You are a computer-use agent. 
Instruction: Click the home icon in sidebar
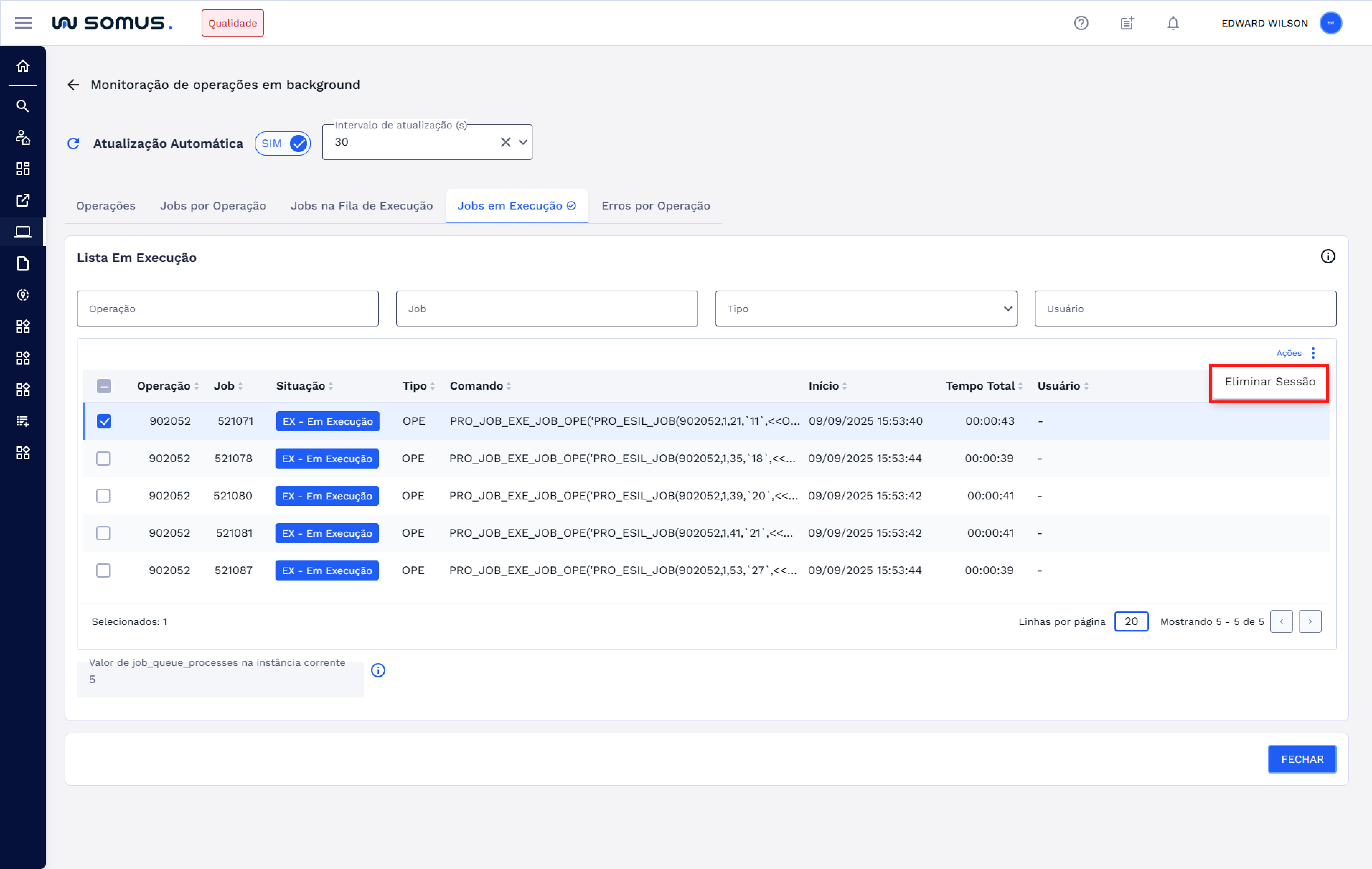(23, 66)
